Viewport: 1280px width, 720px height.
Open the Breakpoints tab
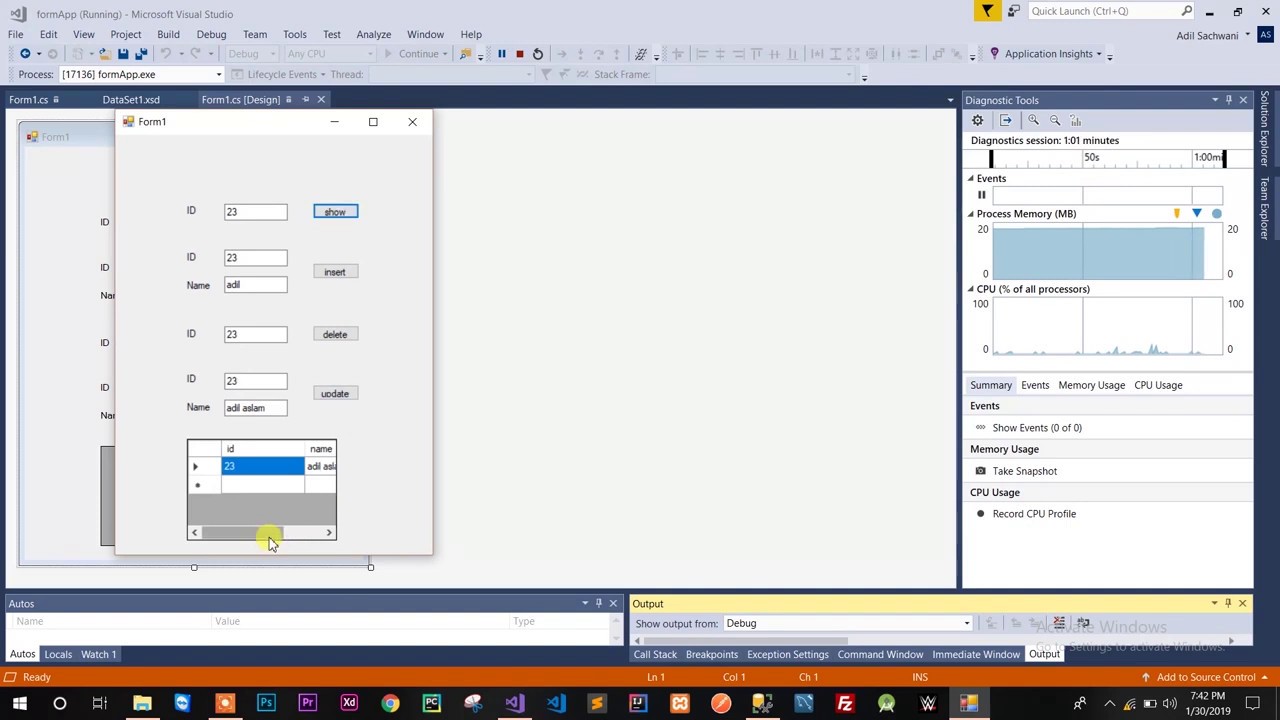pyautogui.click(x=711, y=654)
